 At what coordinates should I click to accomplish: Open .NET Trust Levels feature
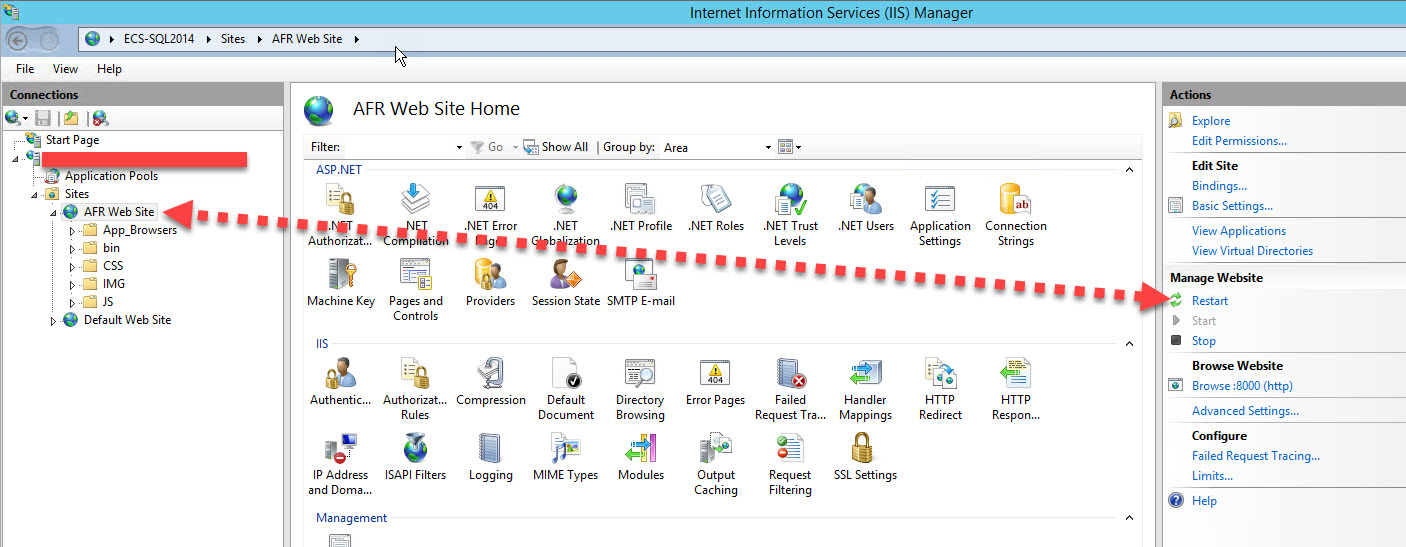pos(790,214)
